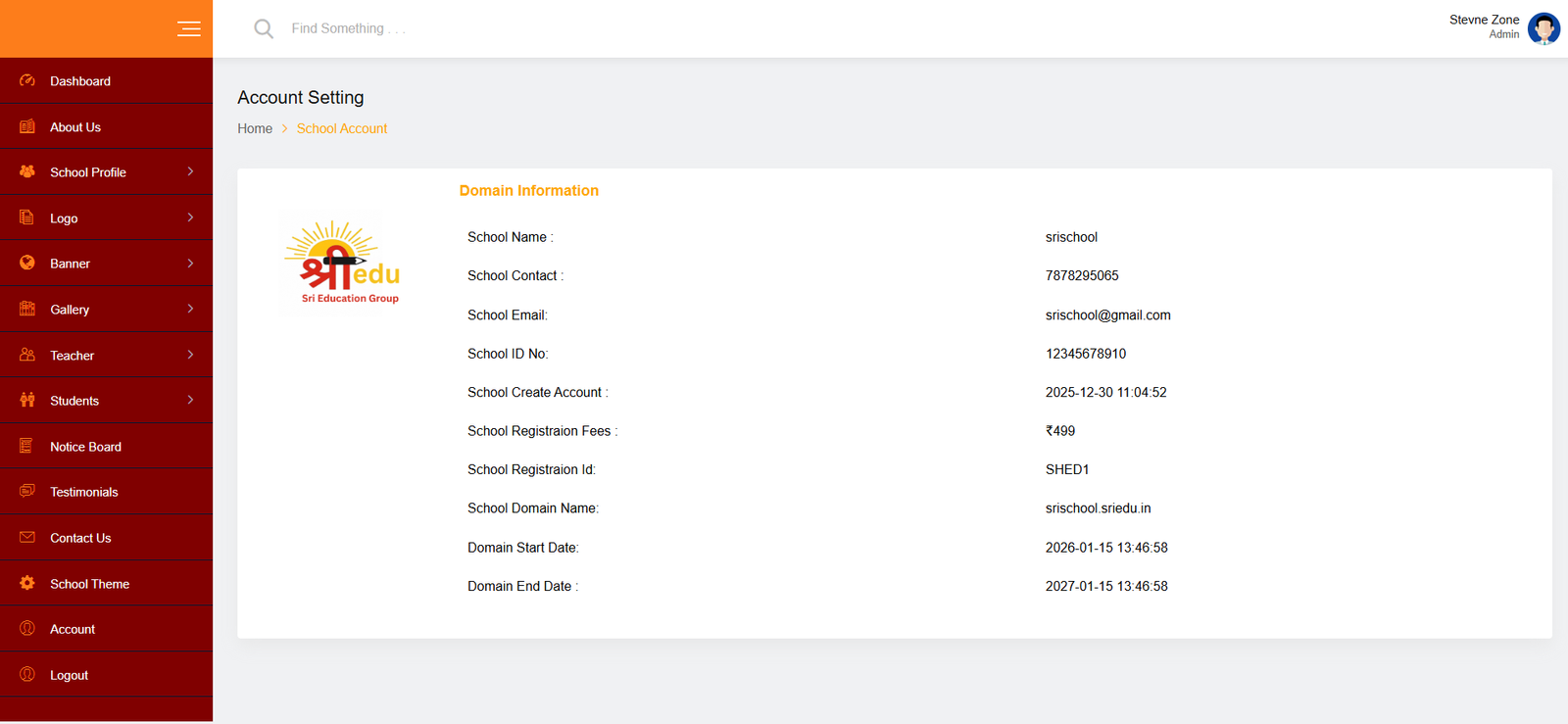Click the registration fee ₹499
The image size is (1568, 724).
pyautogui.click(x=1060, y=431)
